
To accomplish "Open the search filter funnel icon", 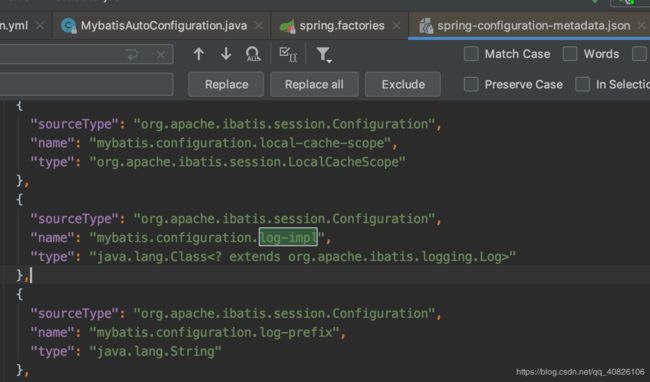I will [x=323, y=55].
